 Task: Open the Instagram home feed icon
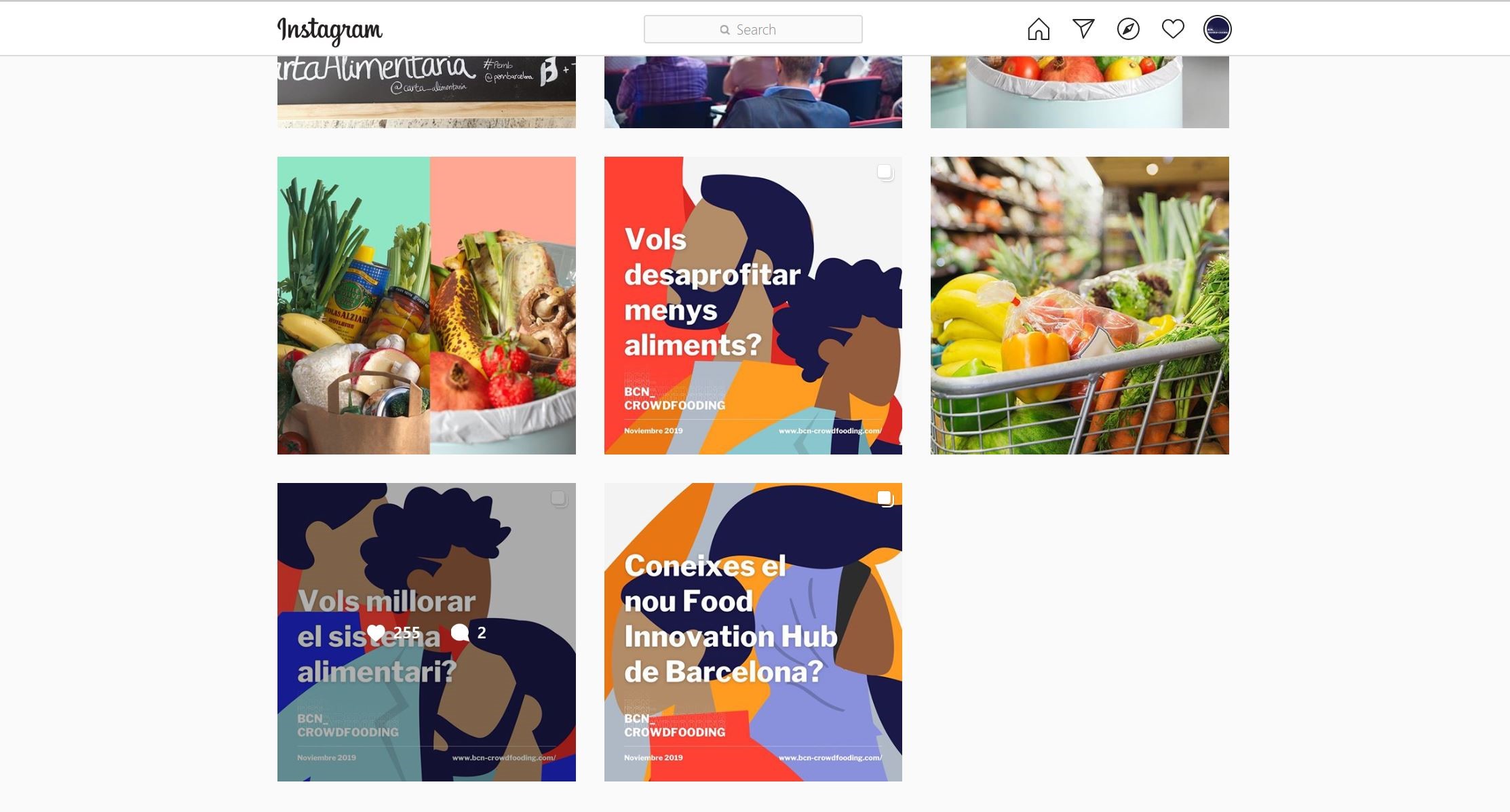tap(1039, 29)
